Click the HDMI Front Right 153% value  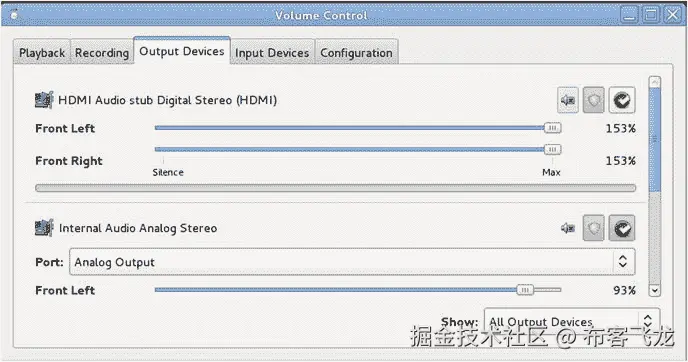[x=620, y=161]
